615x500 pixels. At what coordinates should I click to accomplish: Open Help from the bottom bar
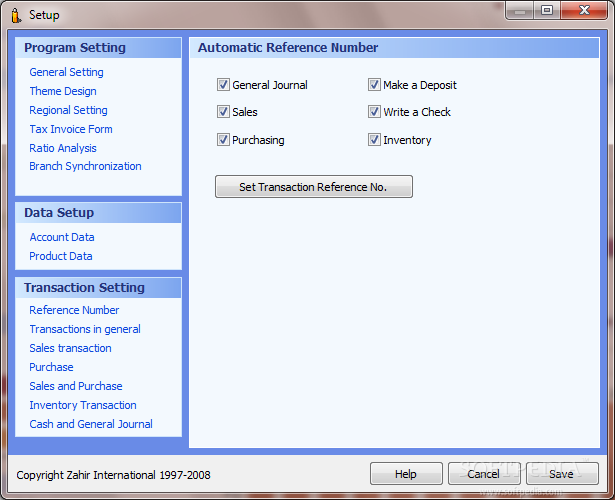pyautogui.click(x=406, y=474)
